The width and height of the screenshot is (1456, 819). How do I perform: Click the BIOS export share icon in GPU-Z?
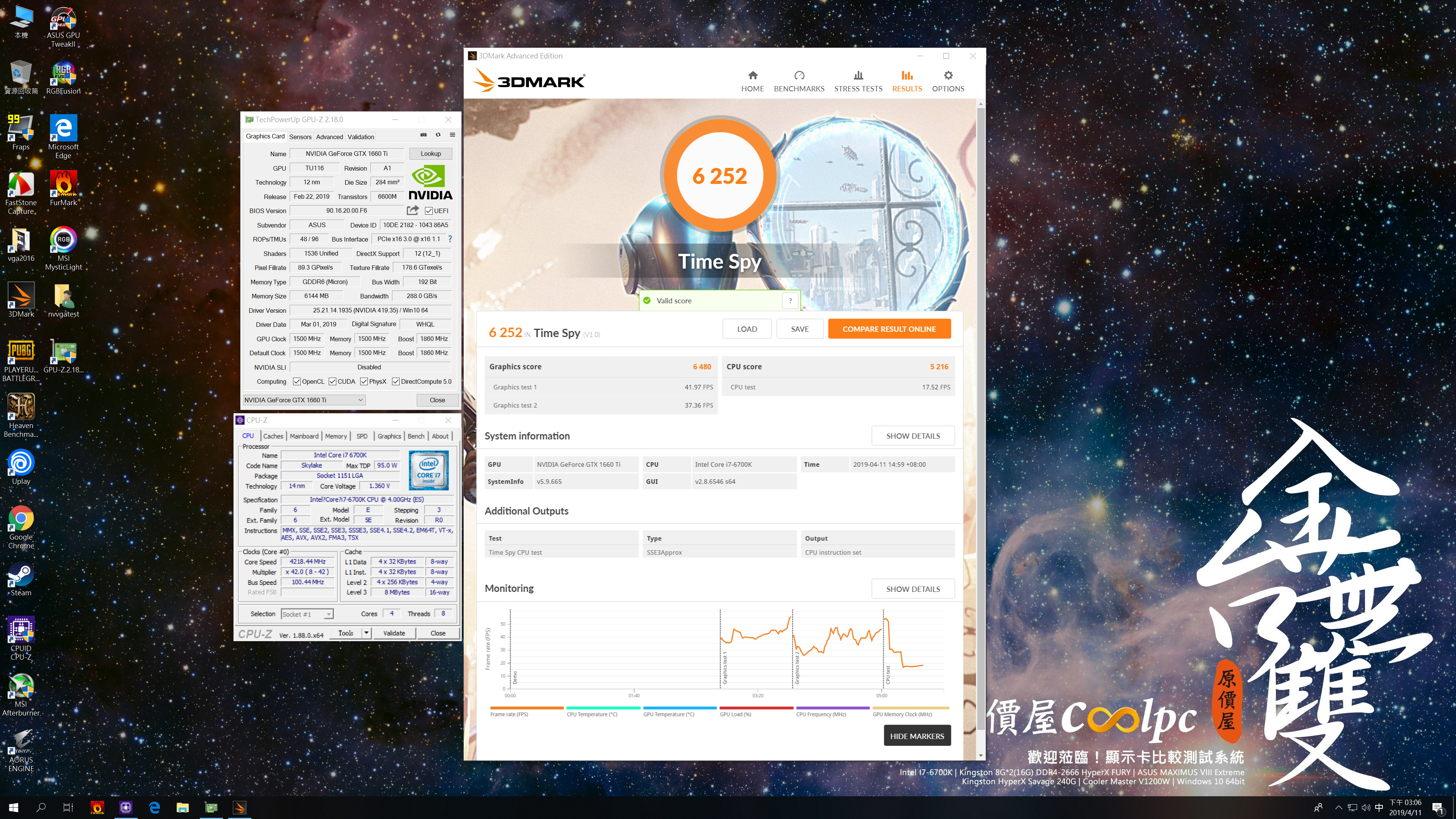click(413, 210)
